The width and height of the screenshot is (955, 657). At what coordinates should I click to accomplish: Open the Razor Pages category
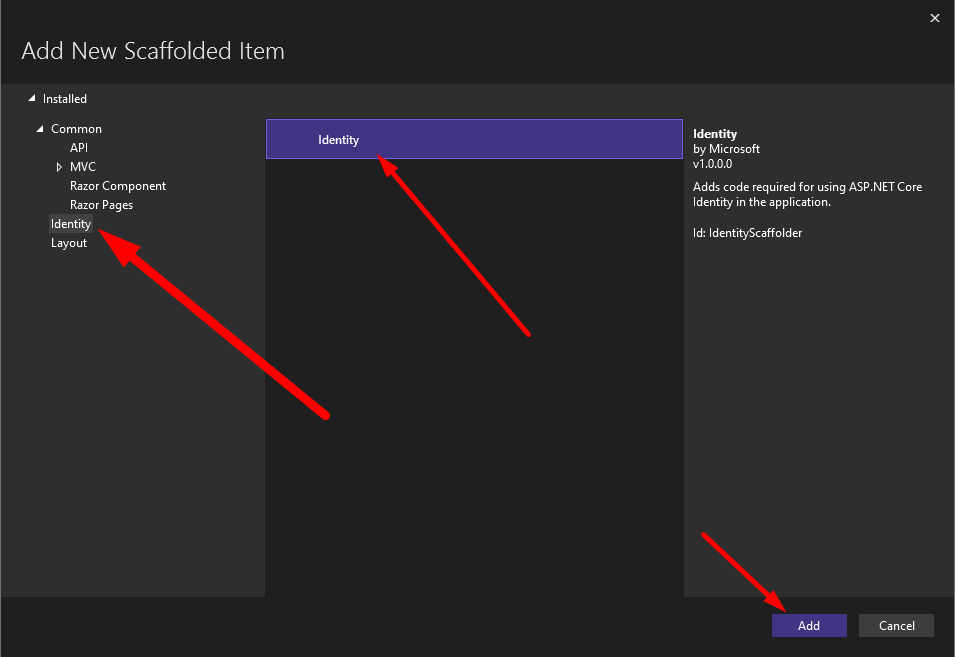coord(101,205)
